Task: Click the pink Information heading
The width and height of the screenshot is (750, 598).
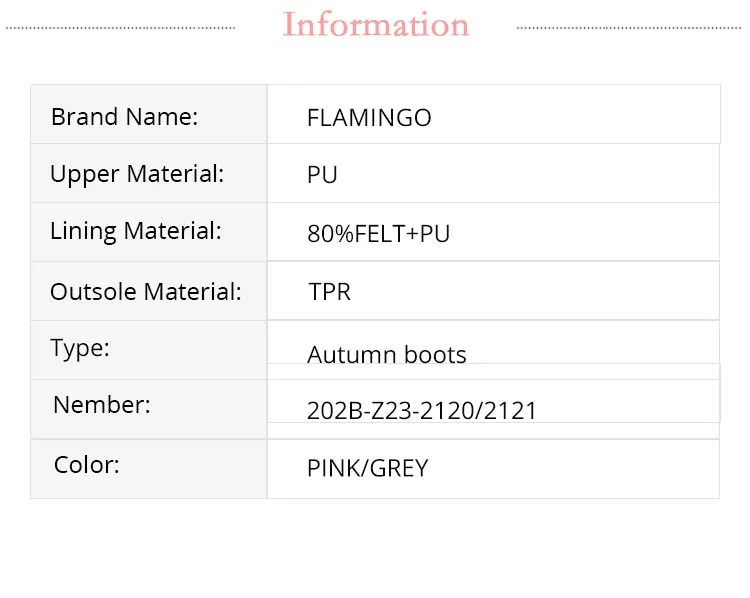Action: click(376, 24)
